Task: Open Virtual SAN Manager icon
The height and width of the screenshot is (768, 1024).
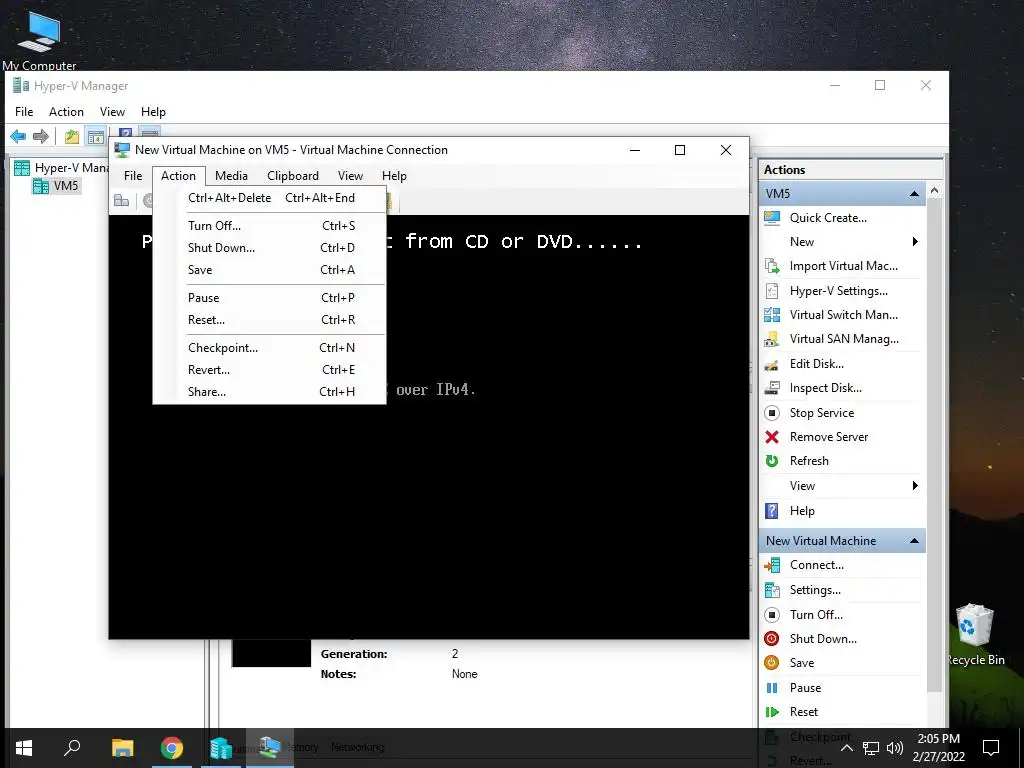Action: [x=772, y=339]
